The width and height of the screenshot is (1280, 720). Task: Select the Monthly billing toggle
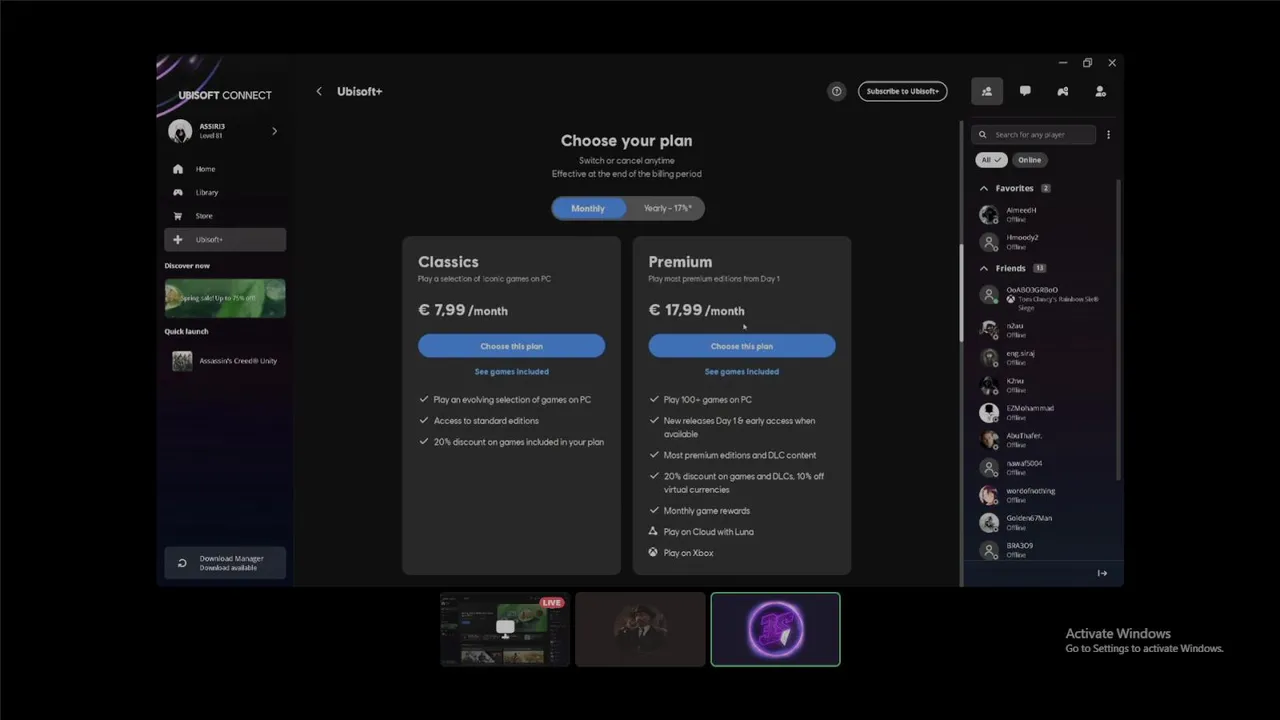click(588, 208)
